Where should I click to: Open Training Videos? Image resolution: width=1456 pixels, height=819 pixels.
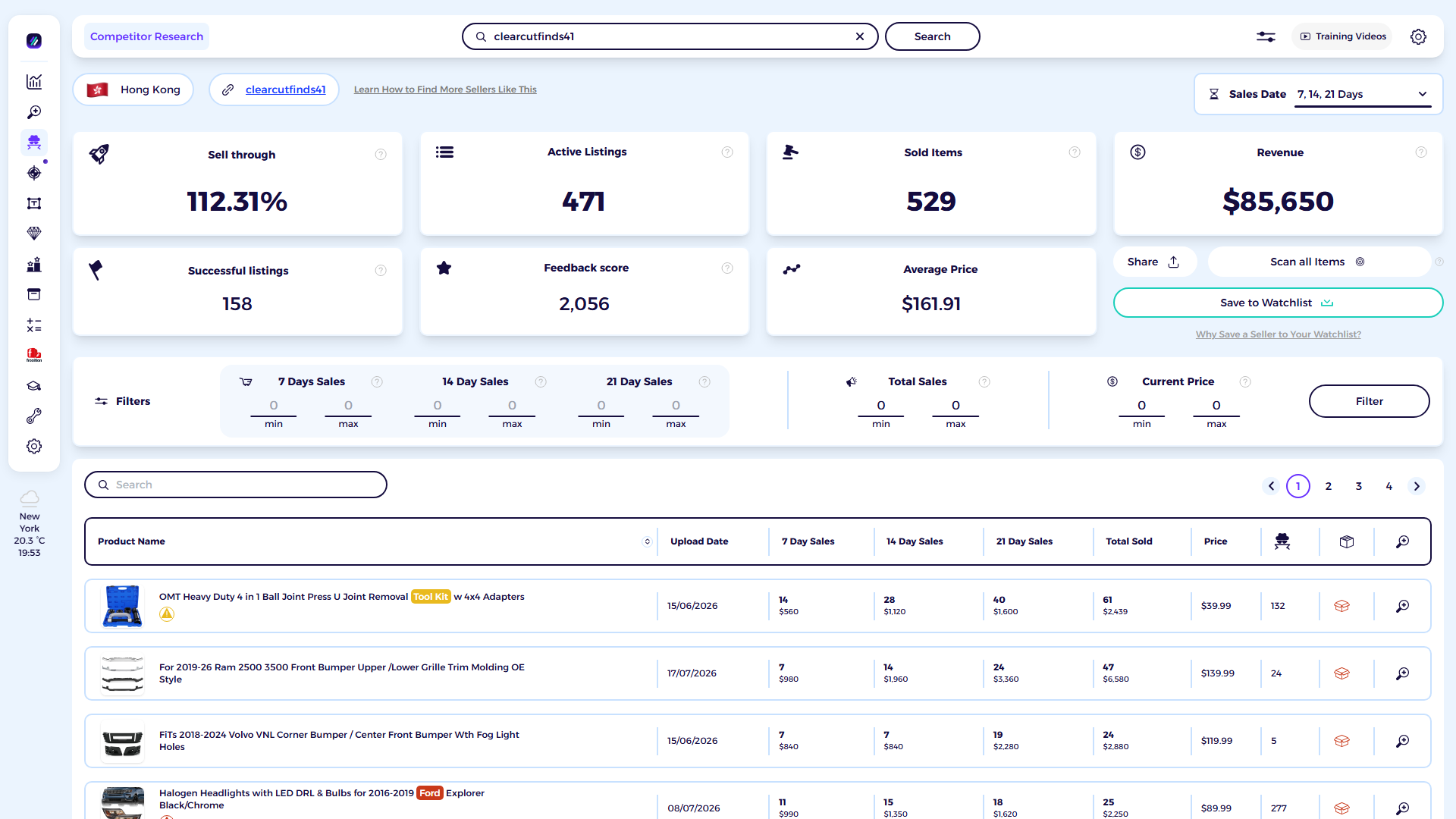point(1343,36)
